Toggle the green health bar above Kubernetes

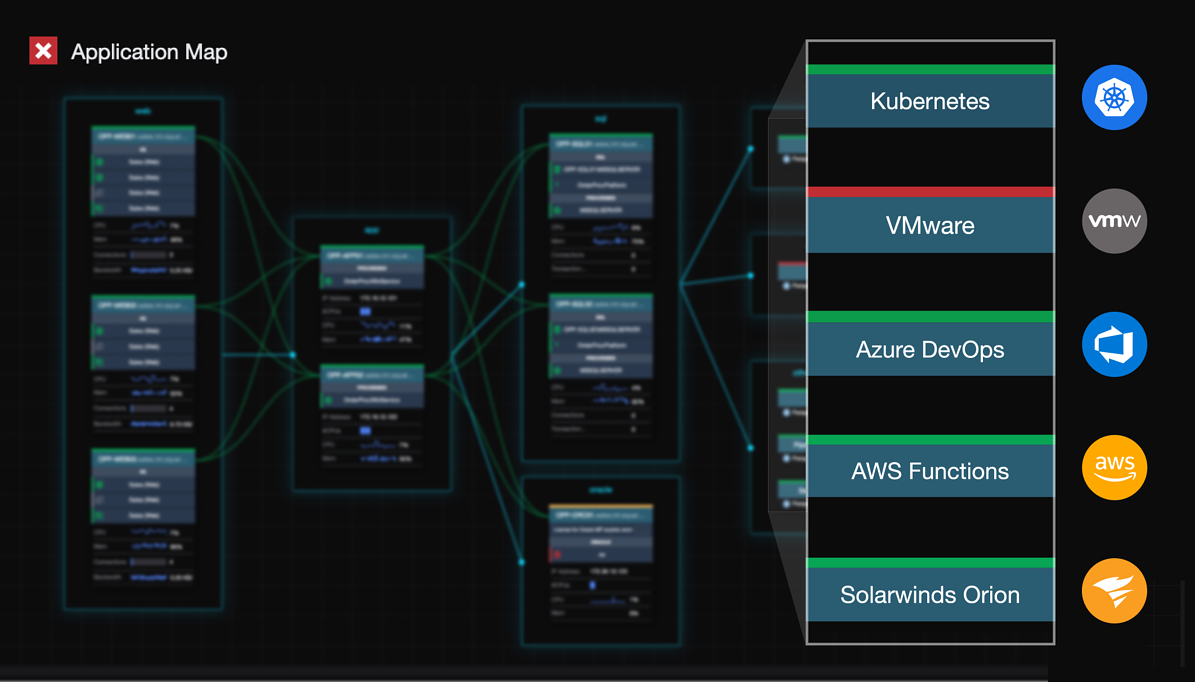(929, 70)
